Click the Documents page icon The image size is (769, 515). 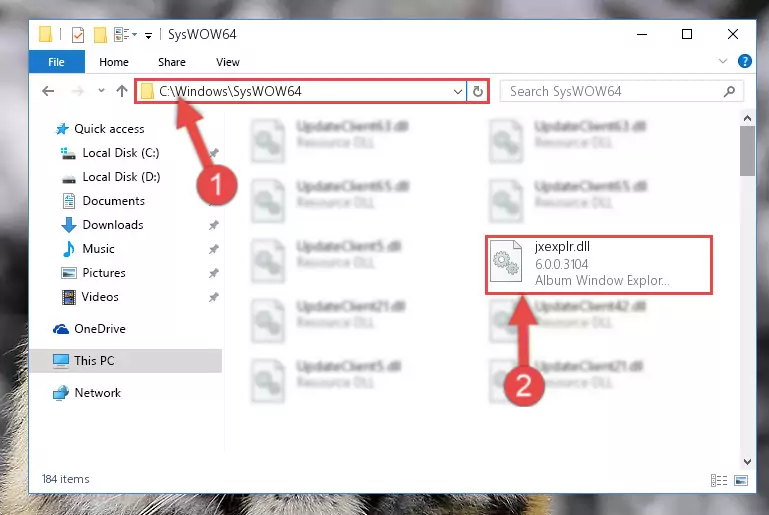pos(69,201)
